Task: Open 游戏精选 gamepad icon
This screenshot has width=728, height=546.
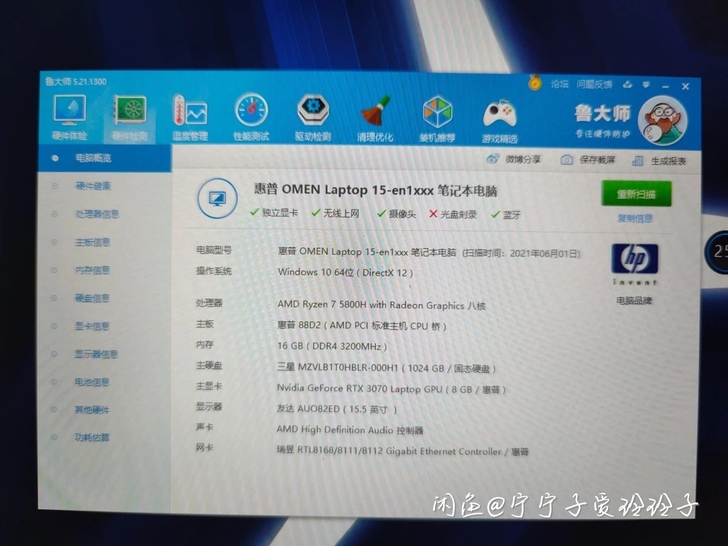Action: point(499,120)
